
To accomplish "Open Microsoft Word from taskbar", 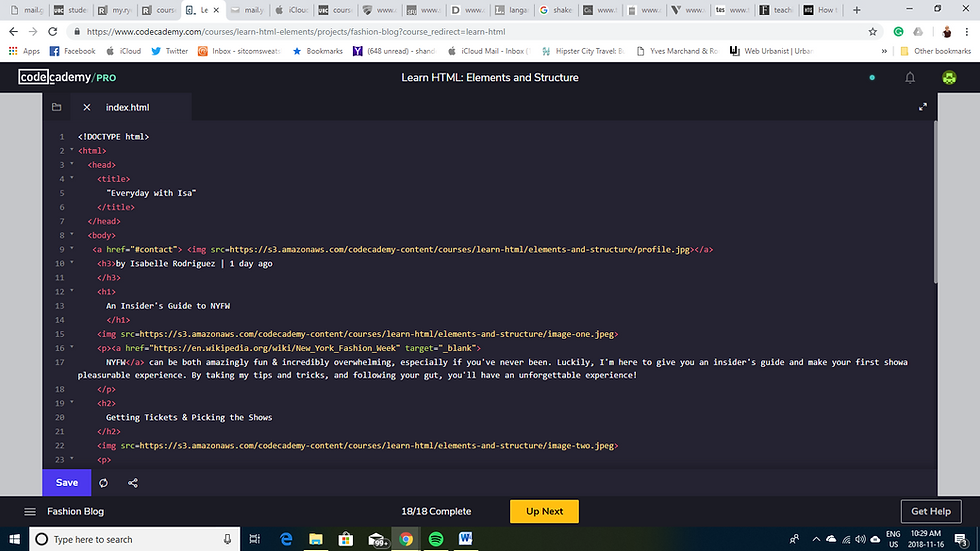I will (466, 539).
